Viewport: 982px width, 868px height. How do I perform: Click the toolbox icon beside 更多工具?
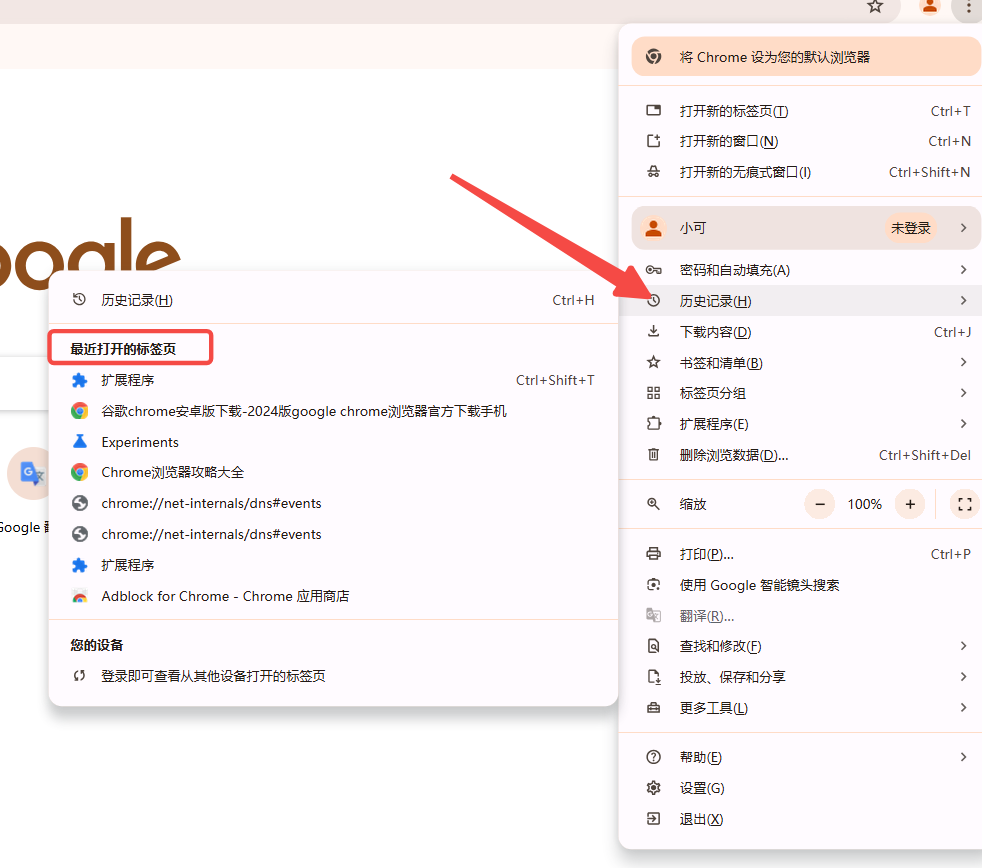point(653,708)
